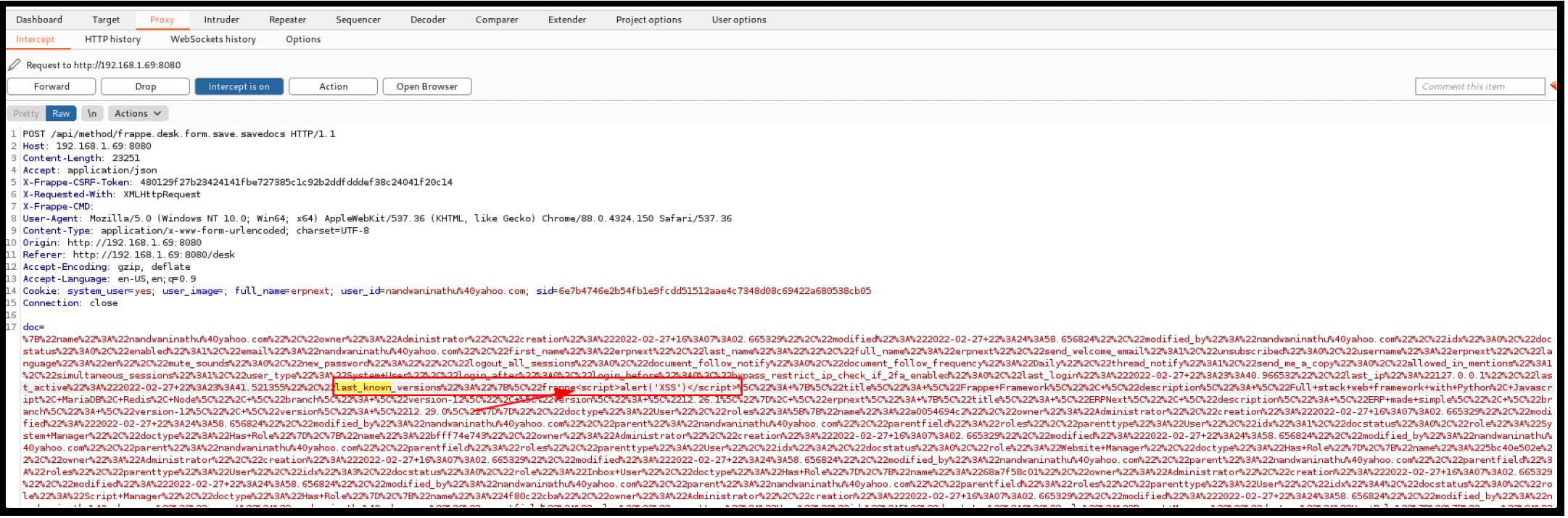Open the Dashboard tab
The height and width of the screenshot is (518, 1568).
[39, 20]
